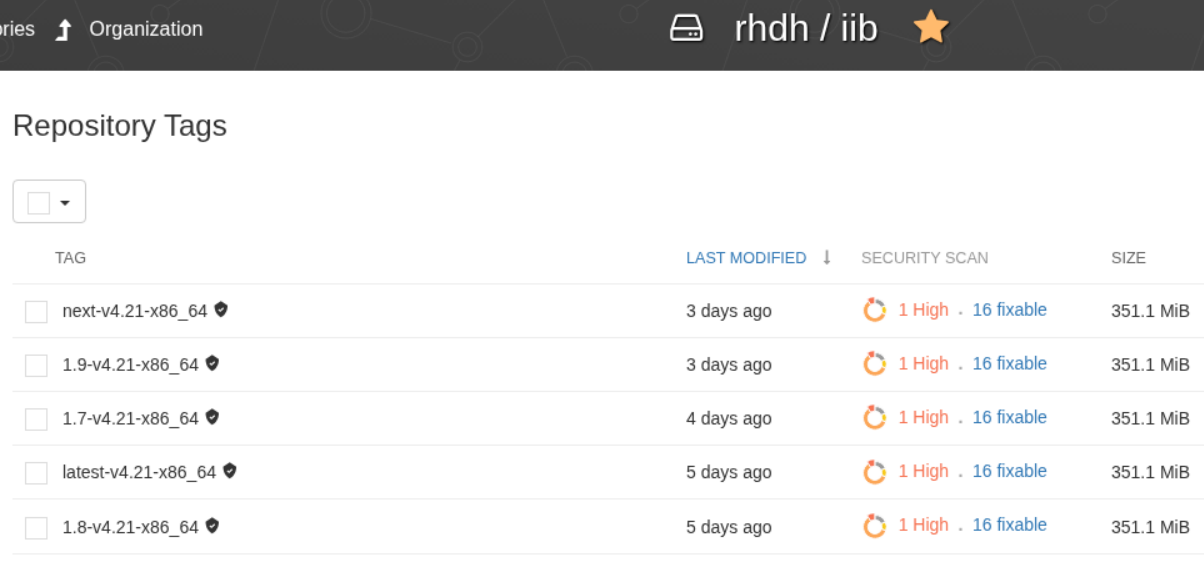The height and width of the screenshot is (571, 1204).
Task: Open "1 High" vulnerability link for latest-v4.21-x86_64
Action: [x=923, y=471]
